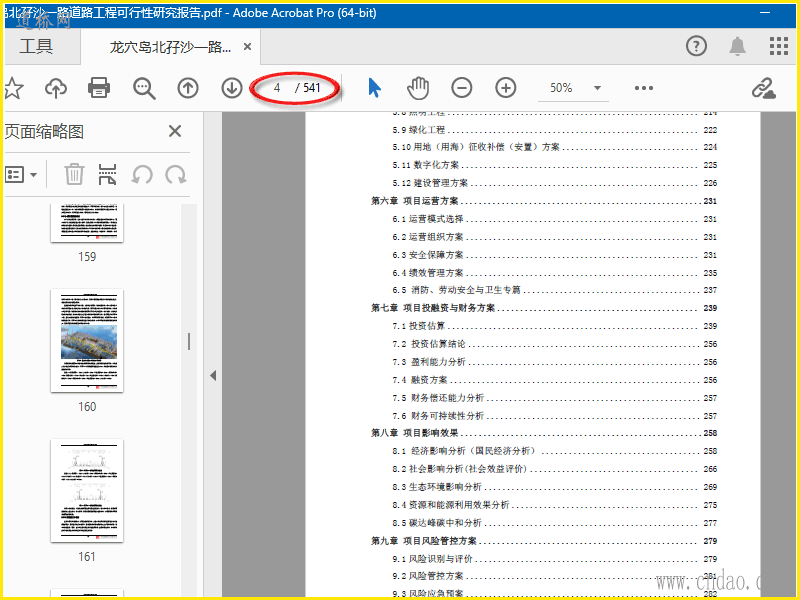This screenshot has height=600, width=800.
Task: Zoom out with the minus button
Action: click(x=462, y=88)
